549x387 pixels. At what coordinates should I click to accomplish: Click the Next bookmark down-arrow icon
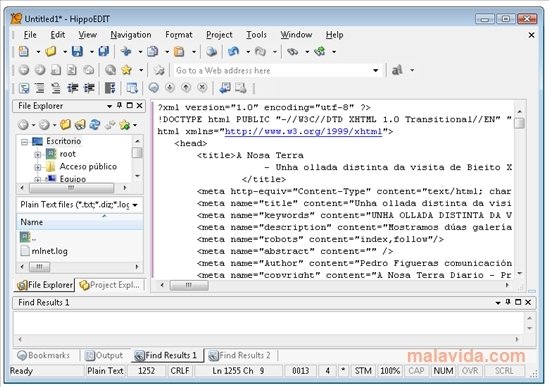170,88
